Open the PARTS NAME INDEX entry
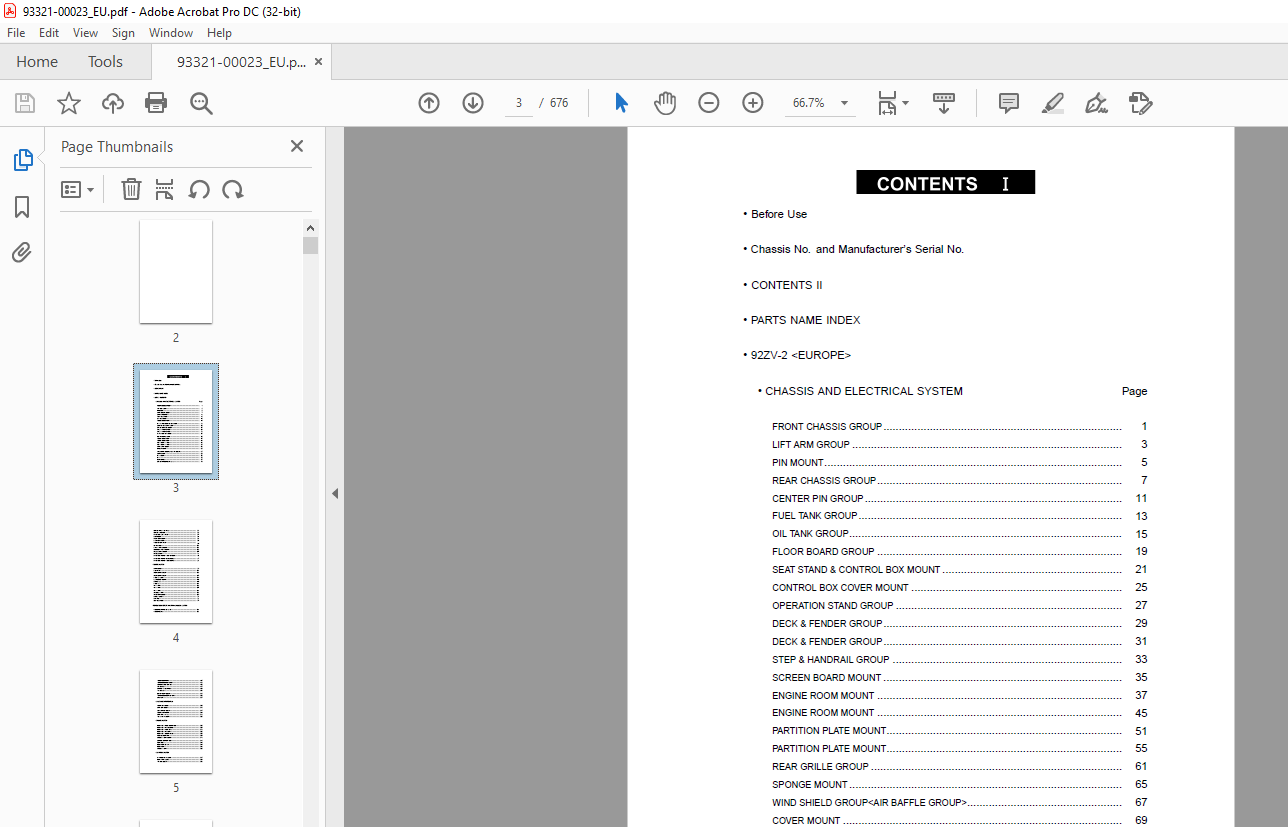This screenshot has height=827, width=1288. click(806, 320)
